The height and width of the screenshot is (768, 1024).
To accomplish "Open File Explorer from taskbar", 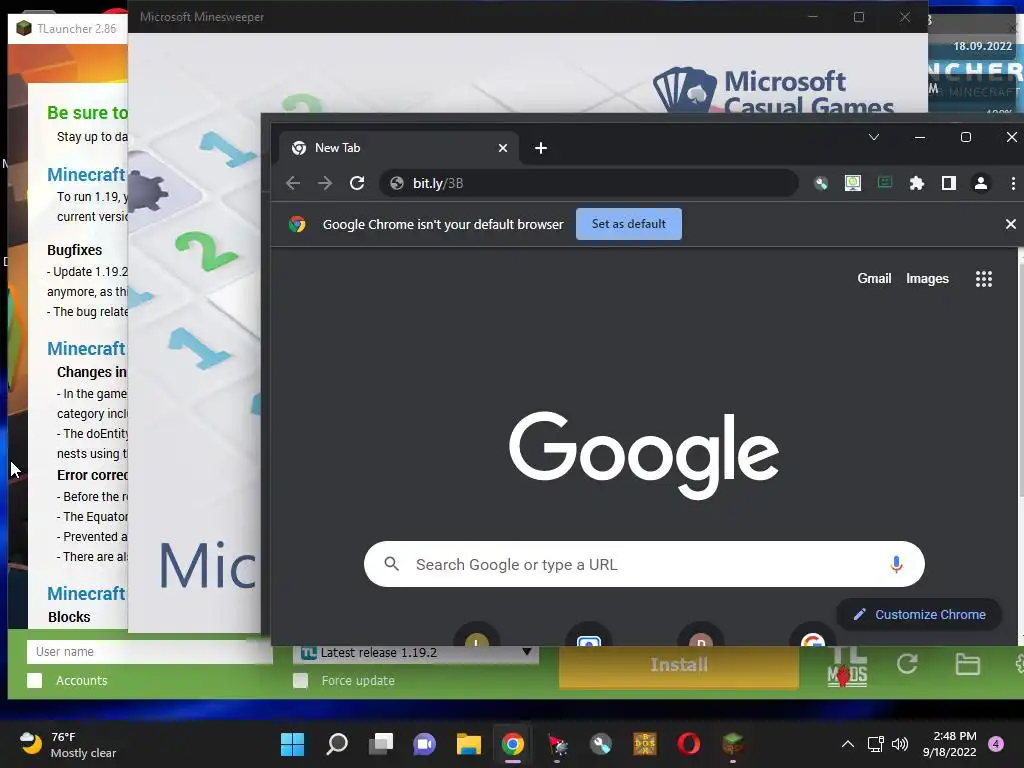I will click(x=468, y=744).
